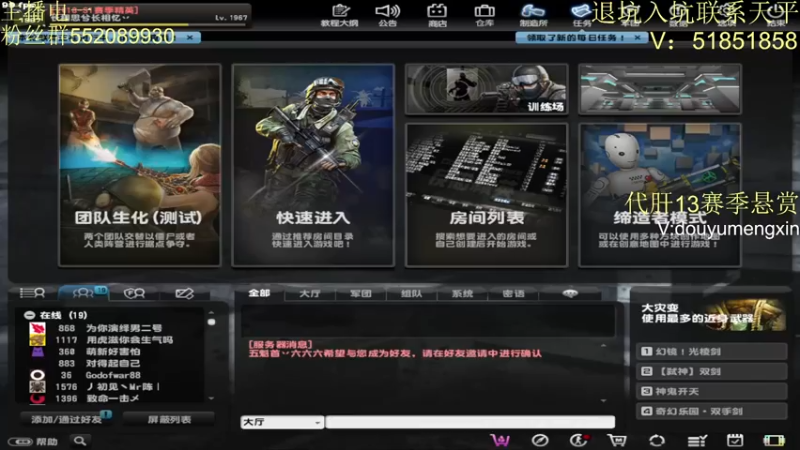Switch chat to the 组队 tab
This screenshot has width=800, height=450.
(x=411, y=293)
